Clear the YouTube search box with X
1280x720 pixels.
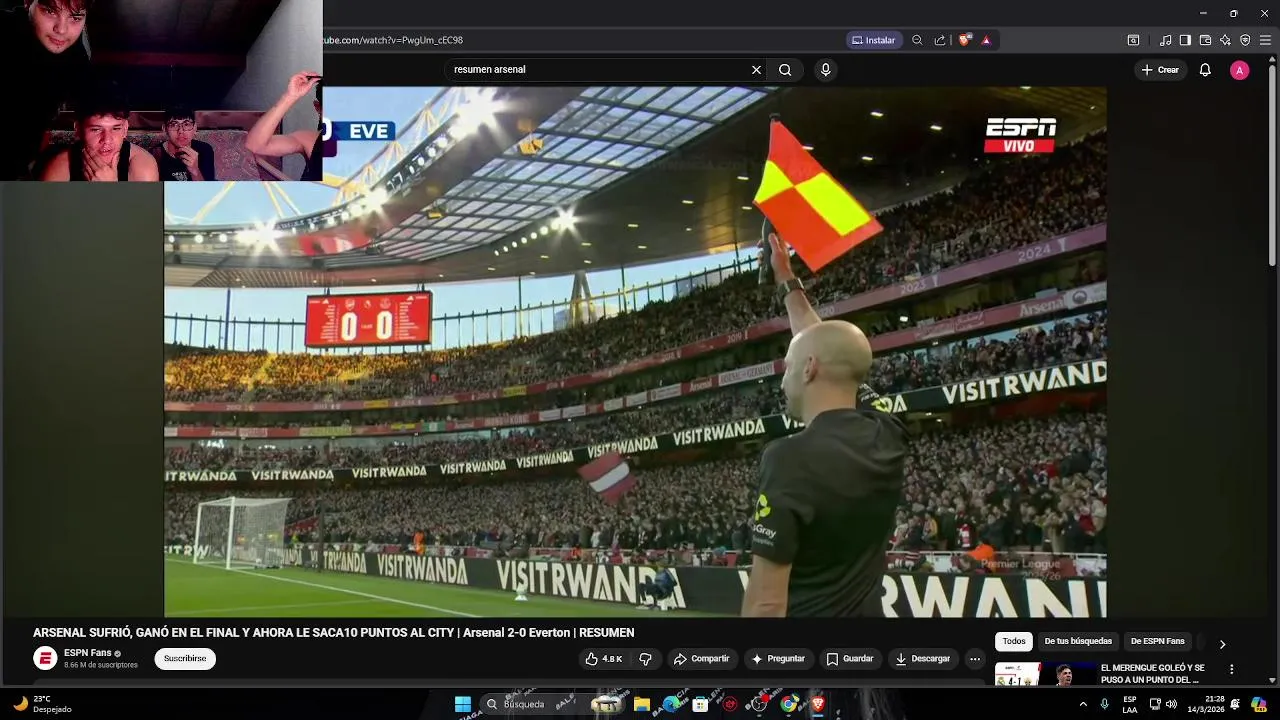pos(756,70)
